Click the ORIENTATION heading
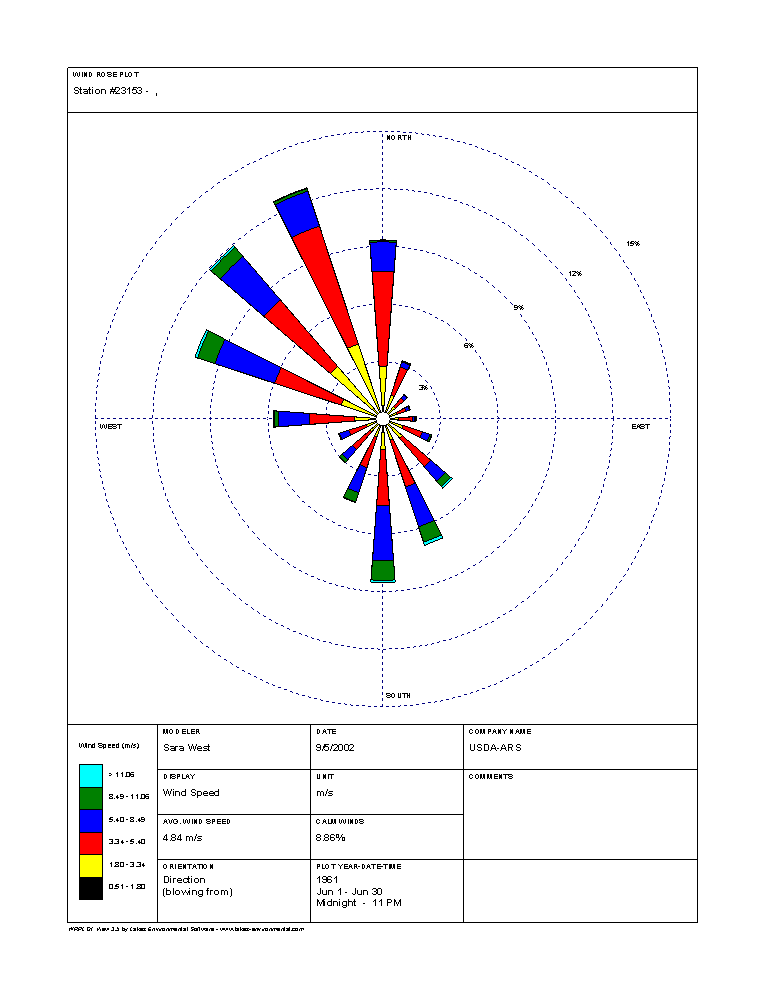Viewport: 765px width, 990px height. 188,867
